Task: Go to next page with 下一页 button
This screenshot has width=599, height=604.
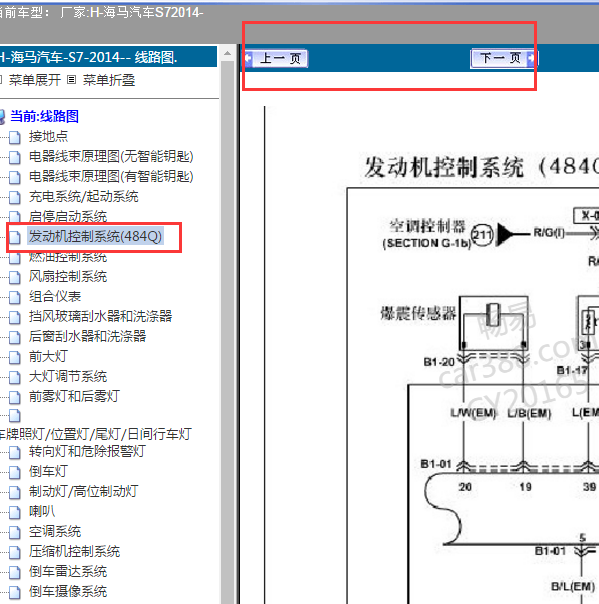Action: (x=503, y=59)
